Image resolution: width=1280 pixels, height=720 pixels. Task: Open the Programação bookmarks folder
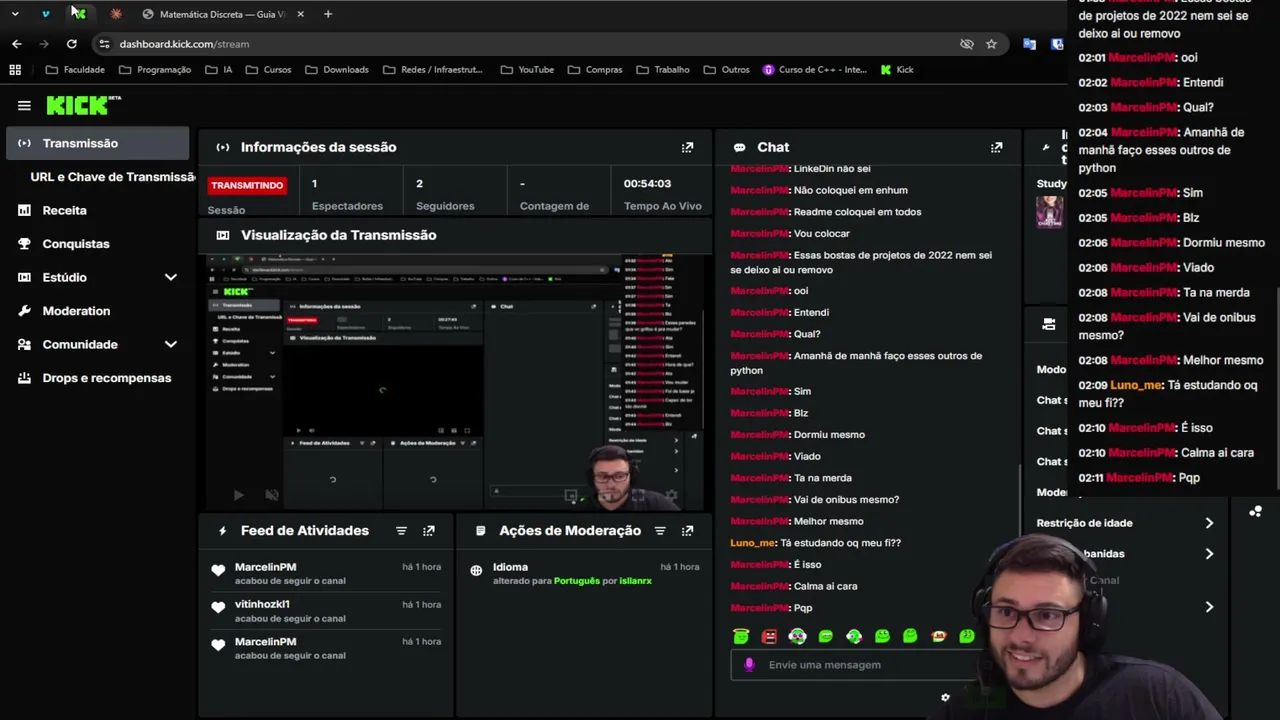click(154, 70)
